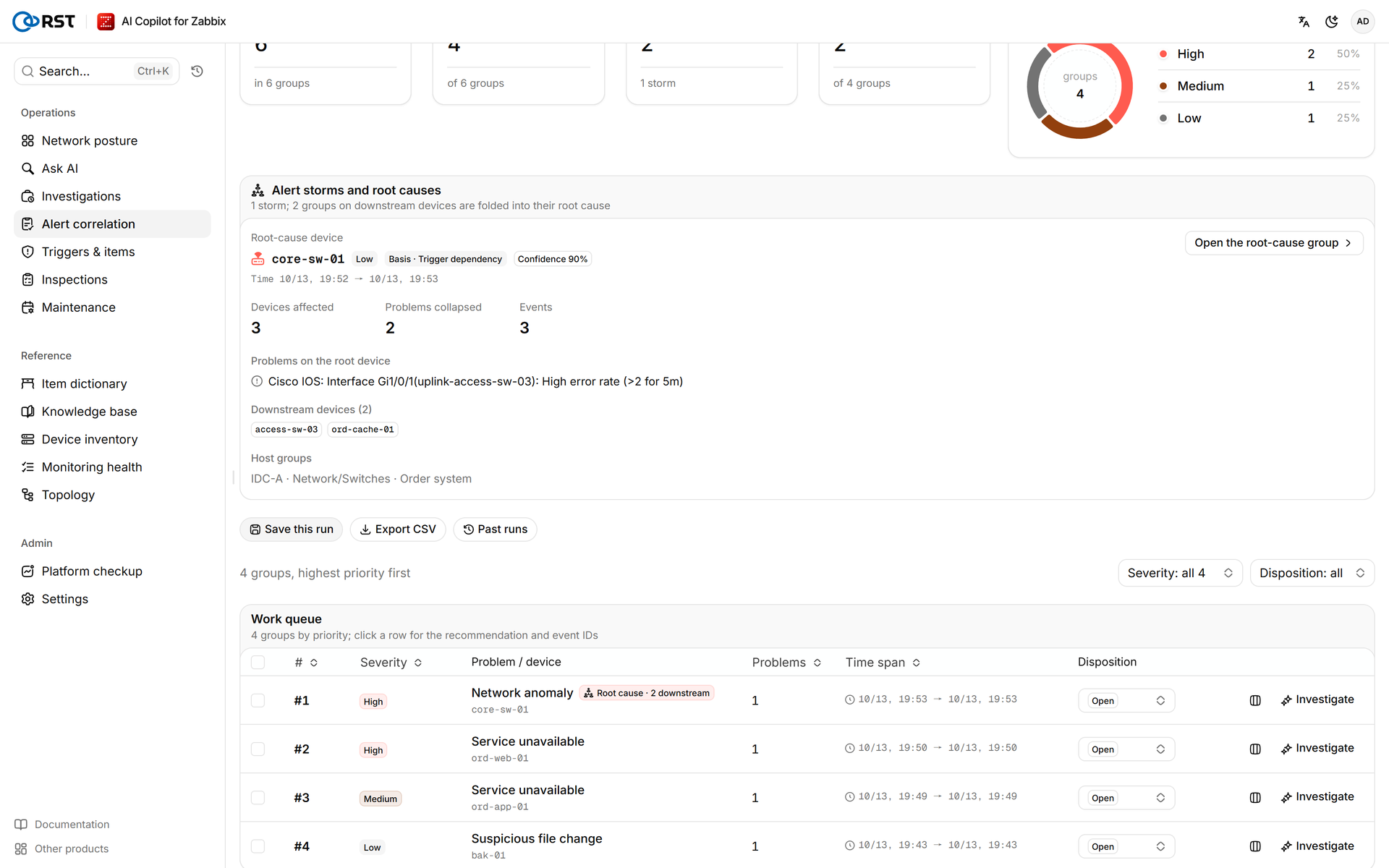This screenshot has width=1389, height=868.
Task: Click Save this run button
Action: 292,529
